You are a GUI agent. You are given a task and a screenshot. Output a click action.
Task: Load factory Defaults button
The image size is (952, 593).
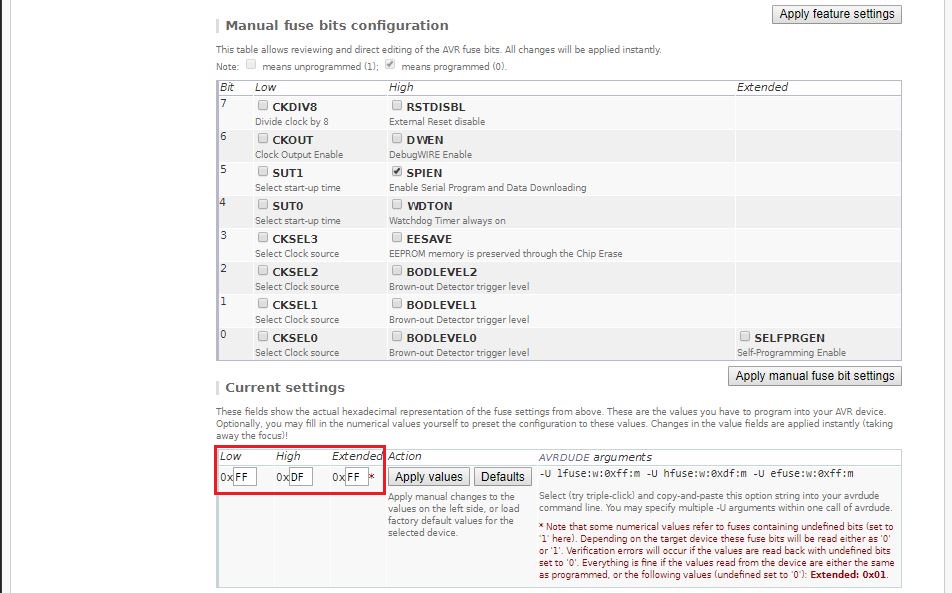(x=502, y=477)
